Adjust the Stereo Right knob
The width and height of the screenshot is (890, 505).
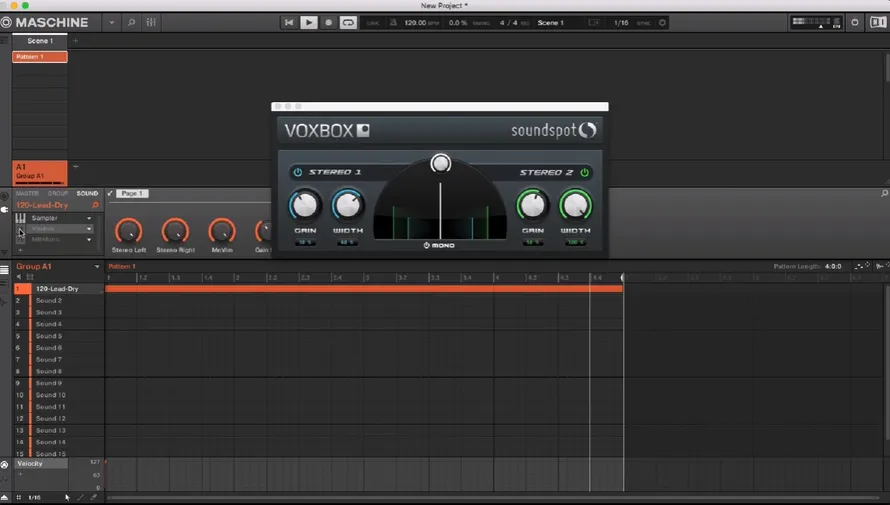175,231
